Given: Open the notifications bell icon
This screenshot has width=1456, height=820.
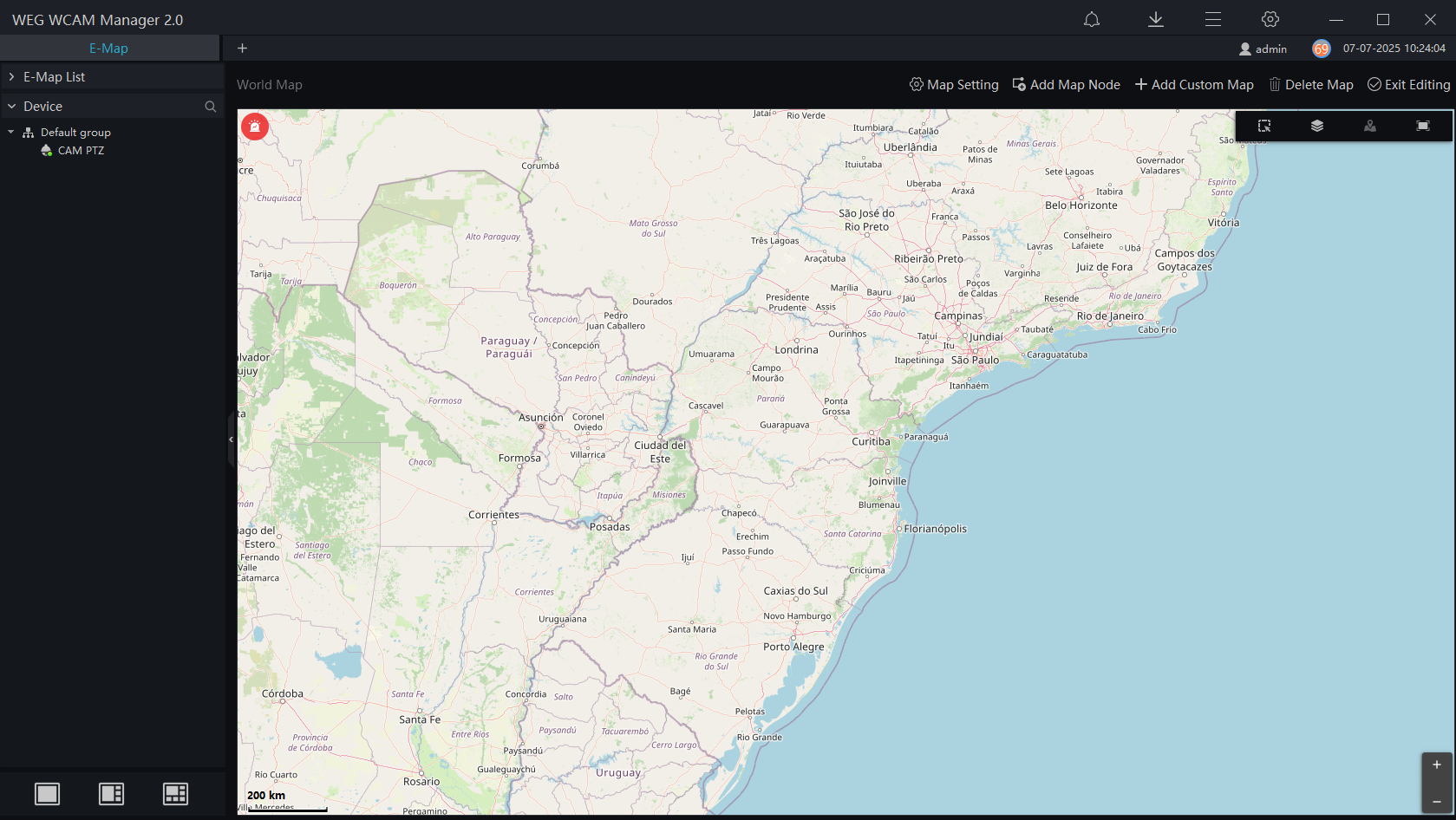Looking at the screenshot, I should click(1092, 19).
